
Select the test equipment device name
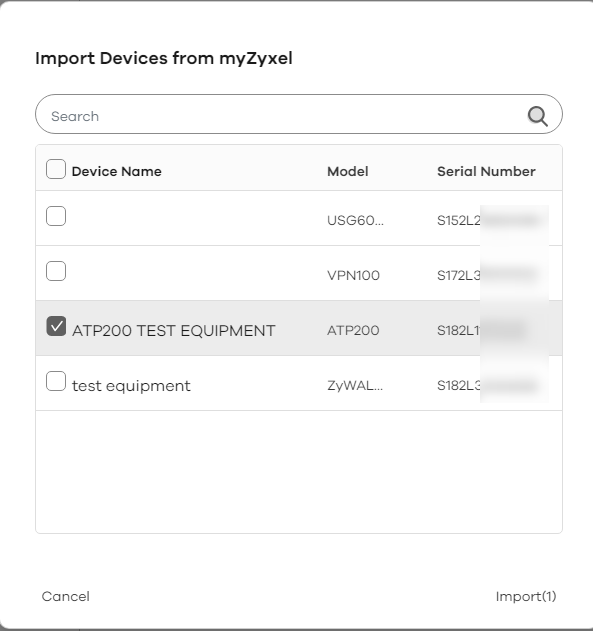(x=131, y=386)
